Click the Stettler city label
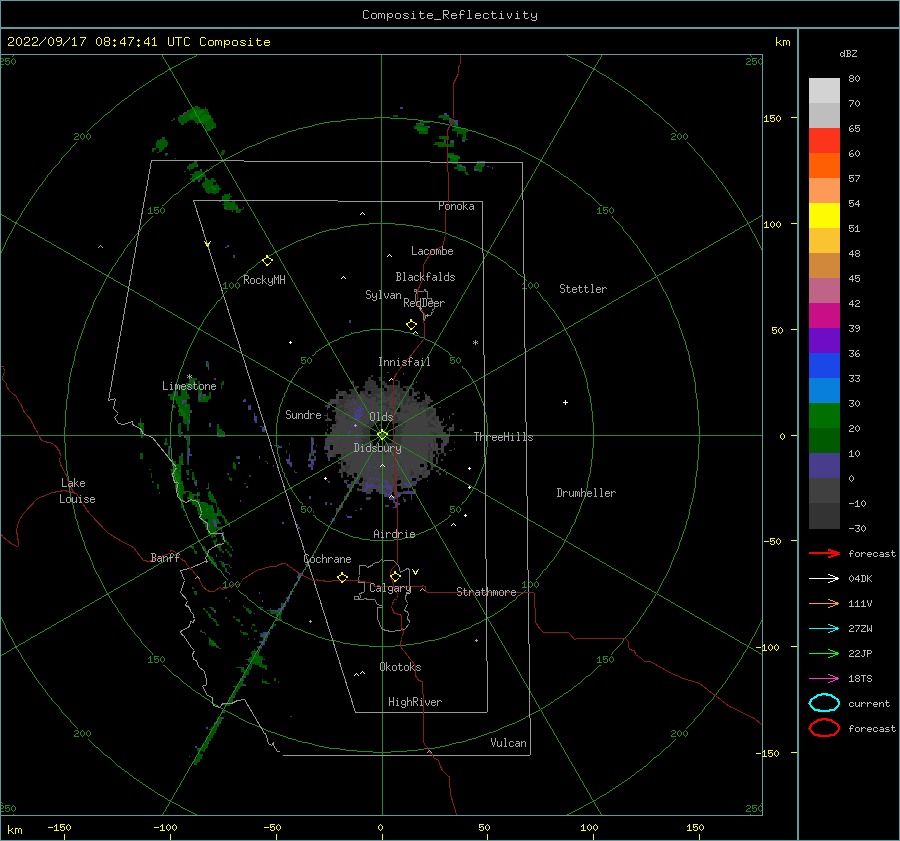 click(583, 289)
